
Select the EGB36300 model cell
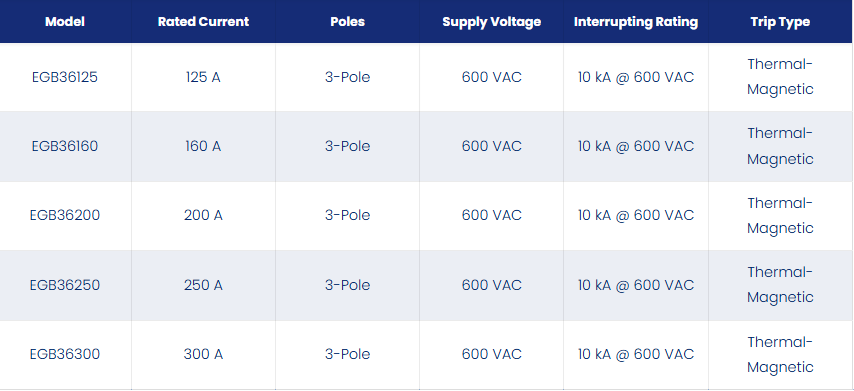pyautogui.click(x=65, y=355)
